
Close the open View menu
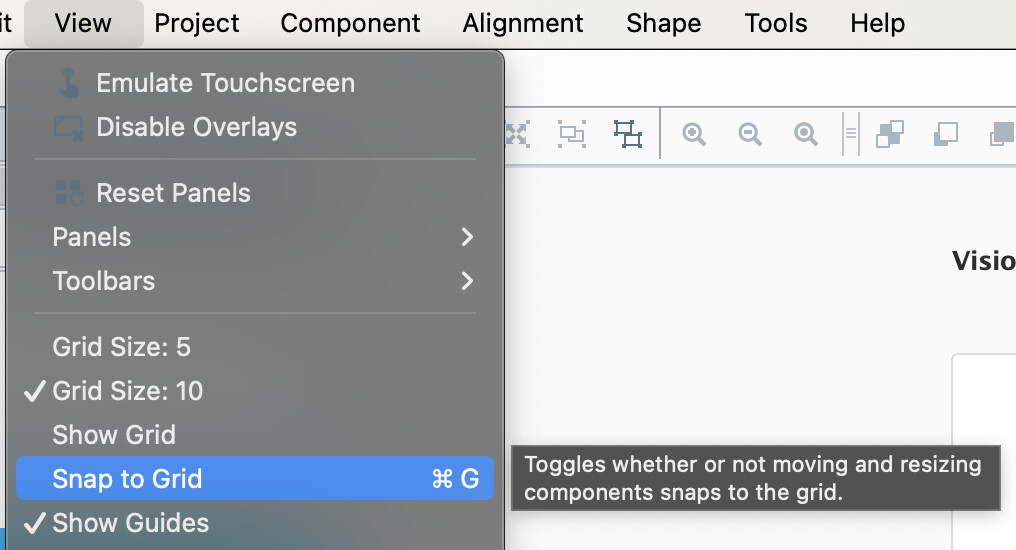(x=83, y=23)
